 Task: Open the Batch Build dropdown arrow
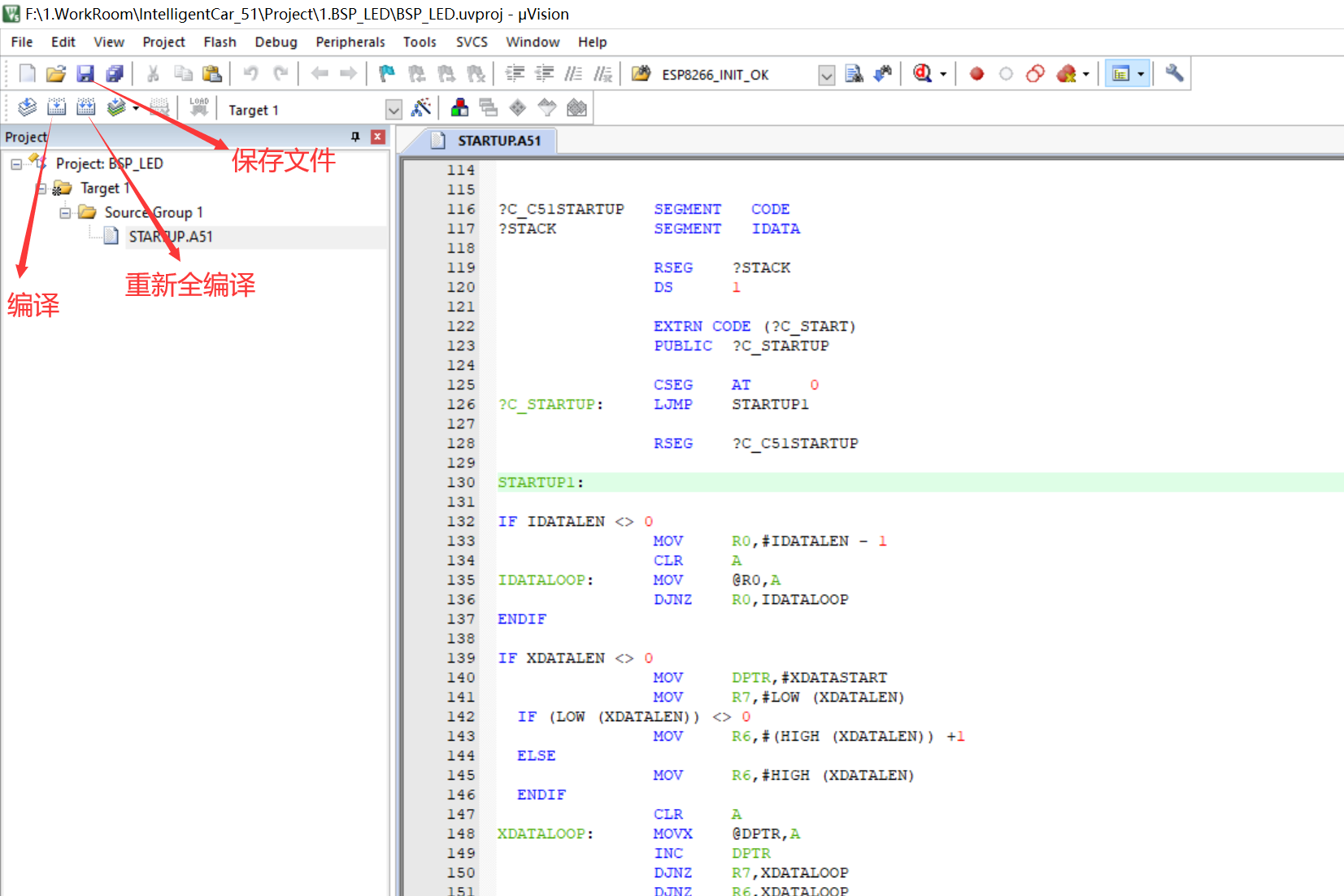tap(136, 107)
